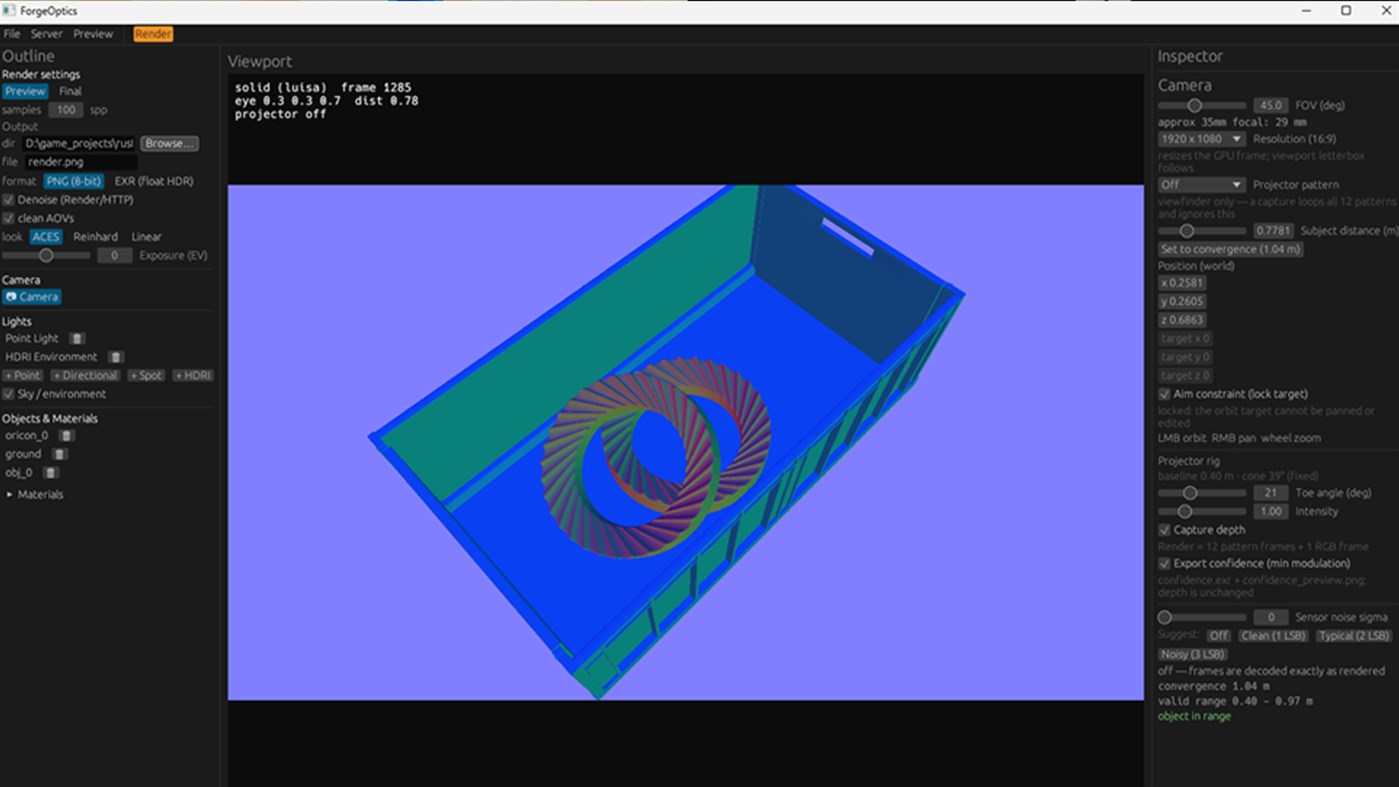Select the Camera item in the Outline
This screenshot has height=787, width=1399.
[32, 297]
